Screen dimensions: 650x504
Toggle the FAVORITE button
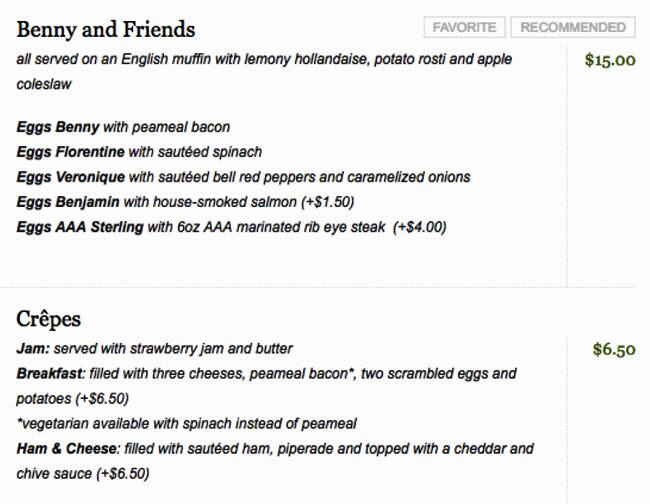(464, 28)
